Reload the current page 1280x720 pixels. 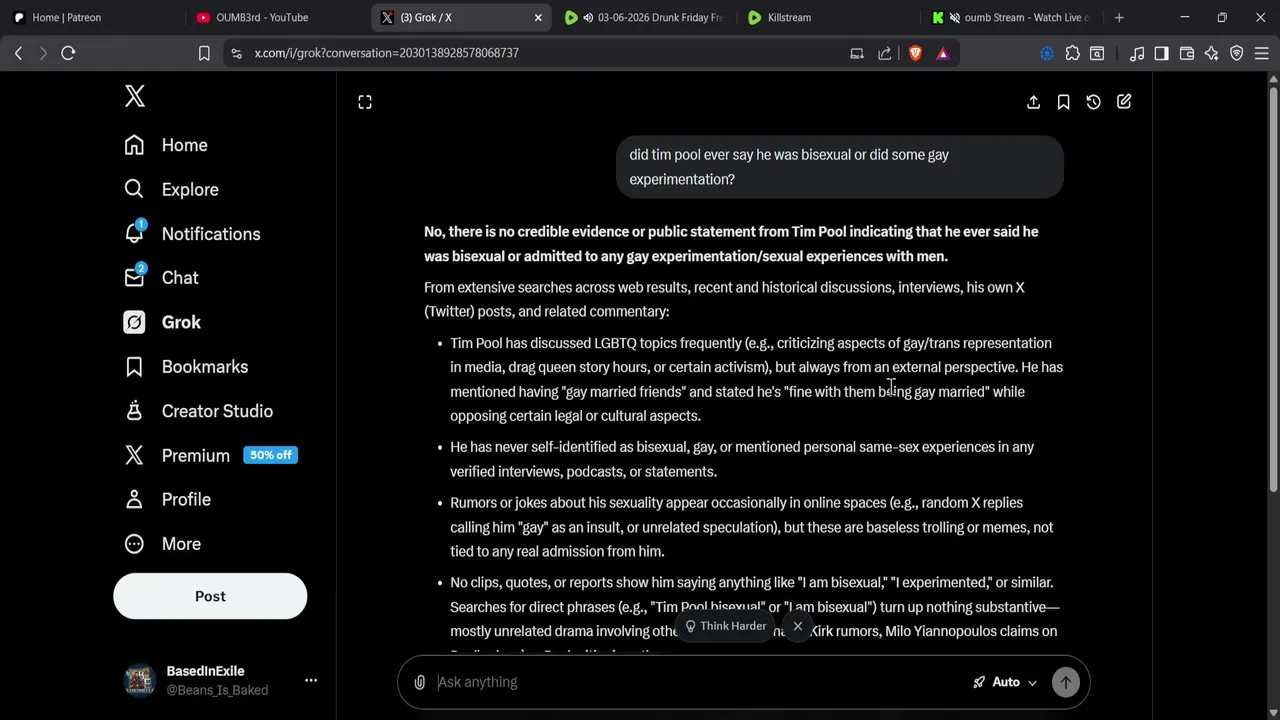(68, 53)
